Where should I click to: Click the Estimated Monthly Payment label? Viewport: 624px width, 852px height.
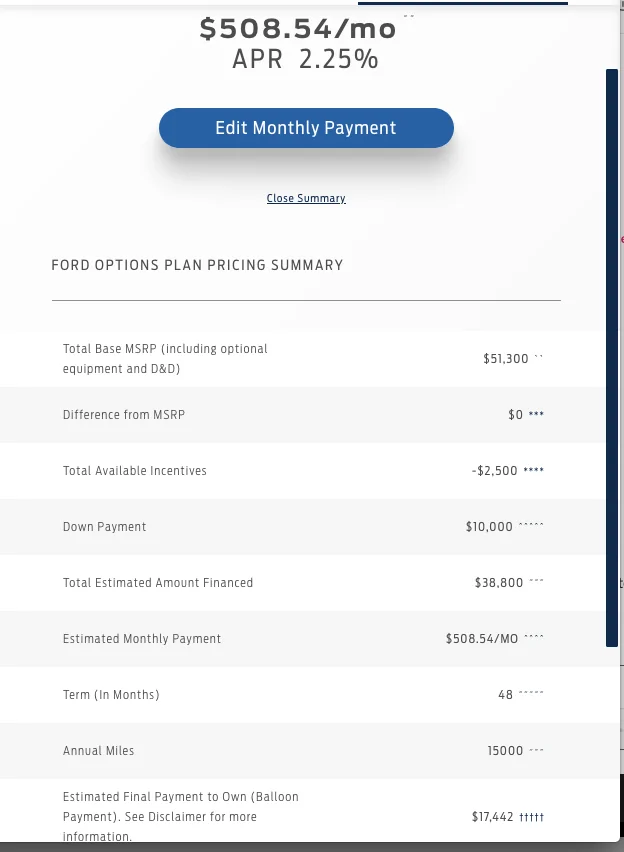pyautogui.click(x=142, y=638)
